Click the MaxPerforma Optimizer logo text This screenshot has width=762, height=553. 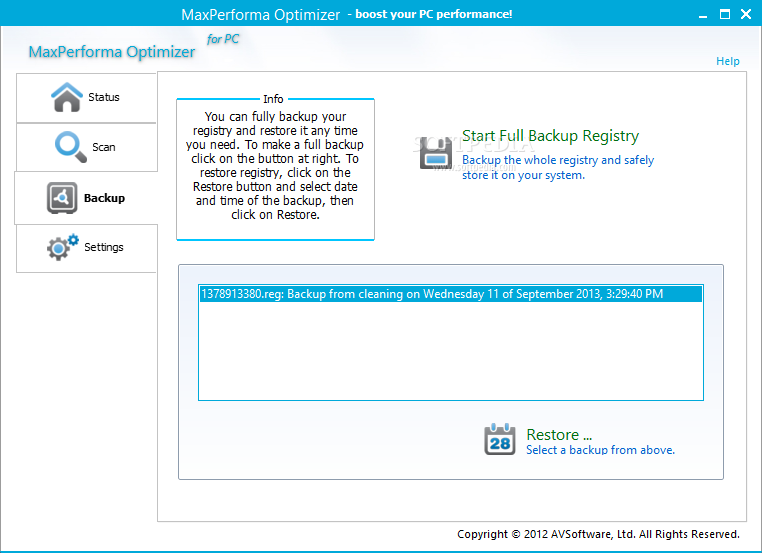[112, 52]
